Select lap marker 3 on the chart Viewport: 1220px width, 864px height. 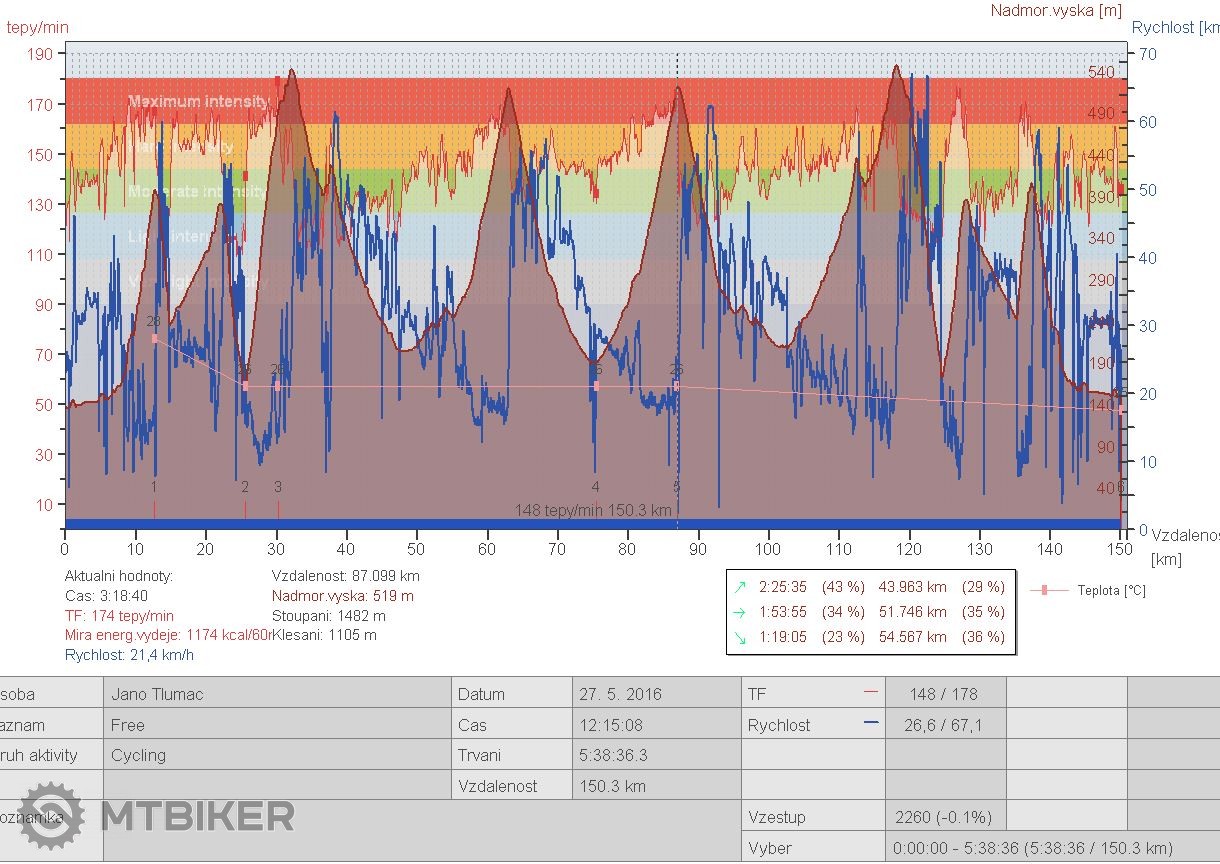click(x=278, y=488)
